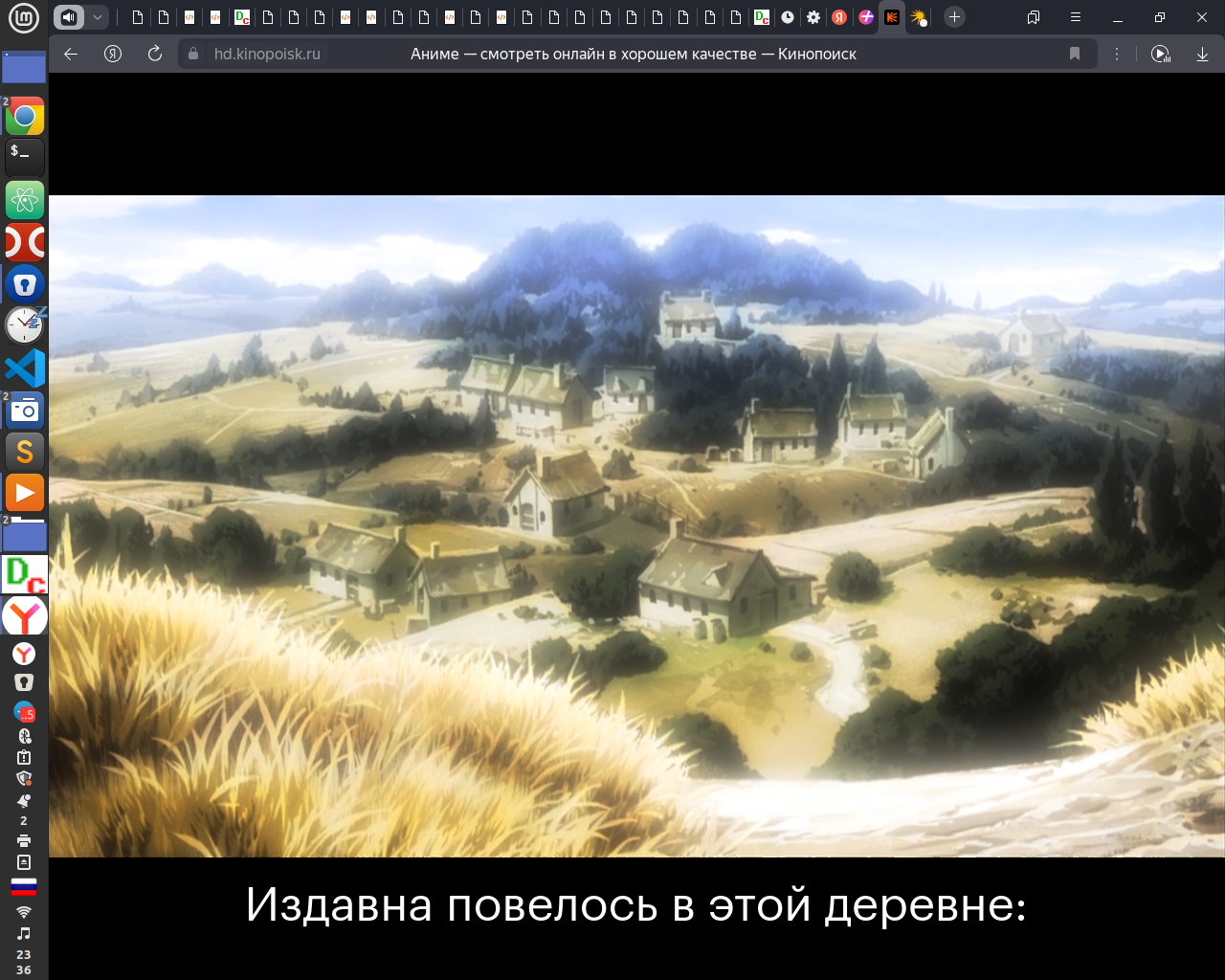The width and height of the screenshot is (1225, 980).
Task: Mute the tab using the speaker icon
Action: pos(69,17)
